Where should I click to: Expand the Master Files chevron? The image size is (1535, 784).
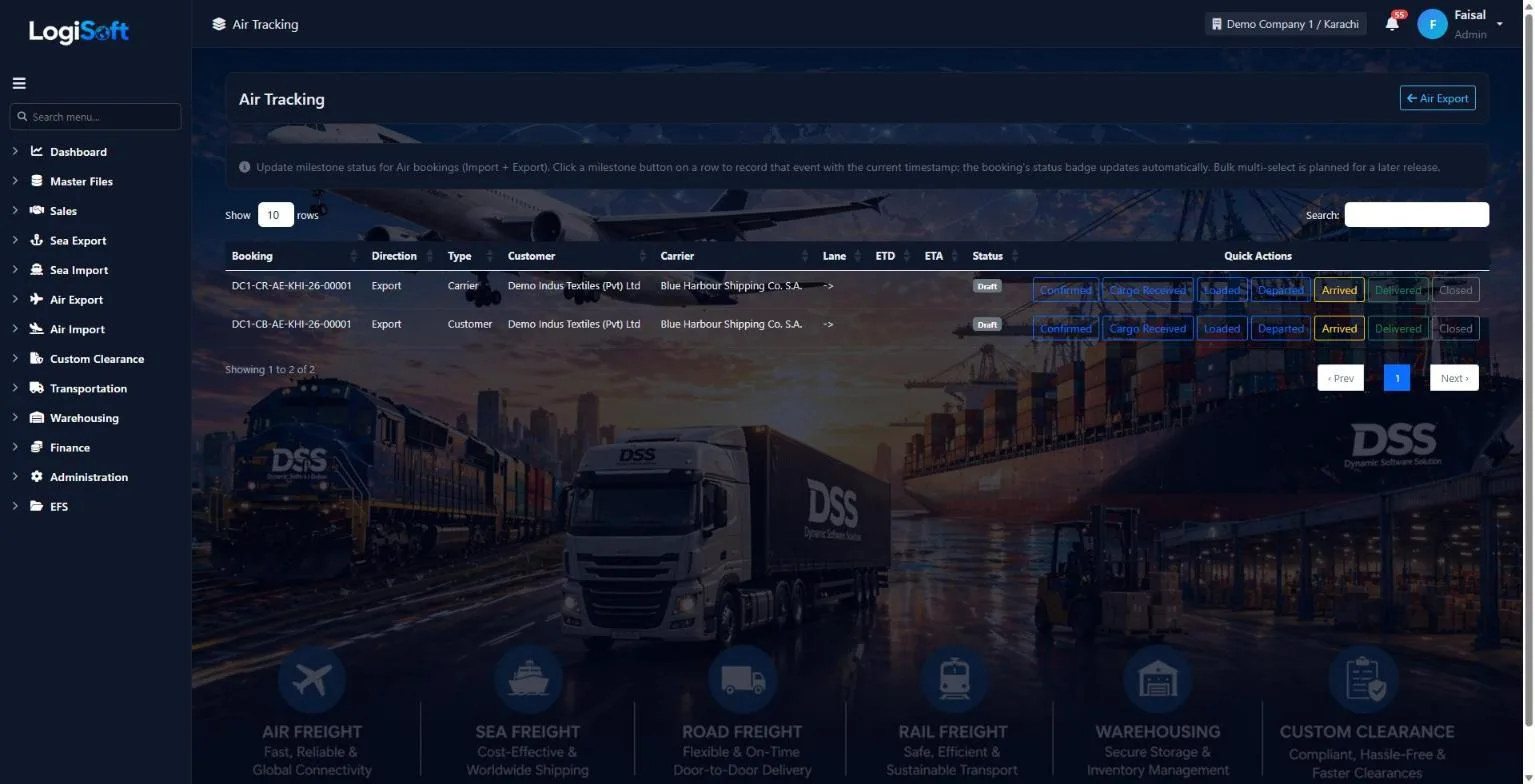pyautogui.click(x=15, y=181)
